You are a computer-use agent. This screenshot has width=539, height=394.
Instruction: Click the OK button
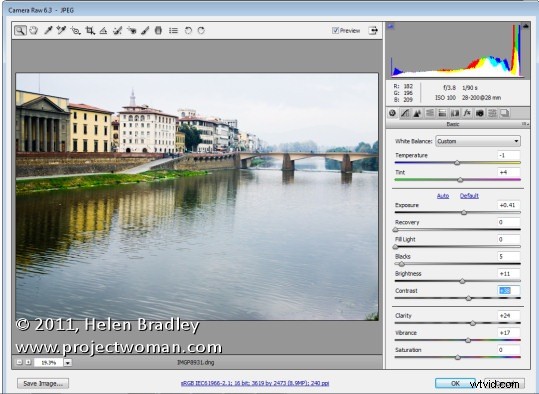click(x=455, y=383)
